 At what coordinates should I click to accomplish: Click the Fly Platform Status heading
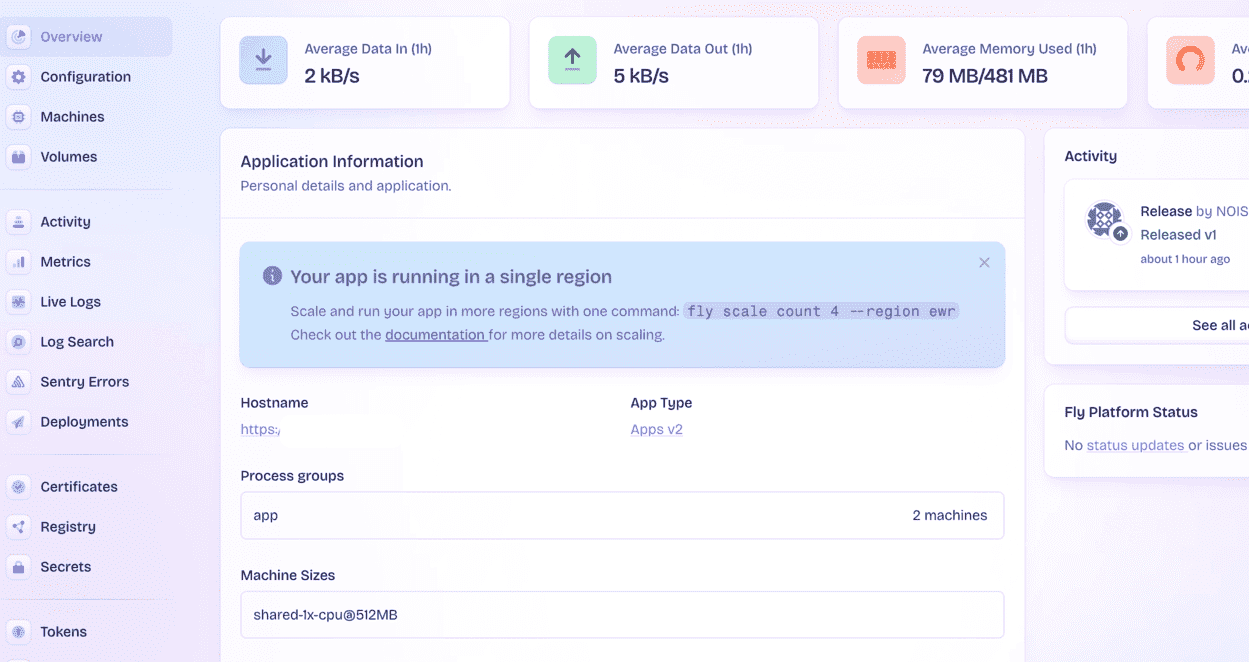pos(1131,412)
